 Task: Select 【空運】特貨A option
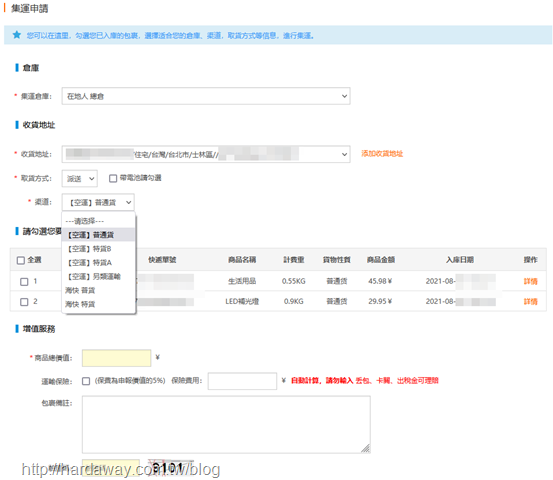(98, 262)
